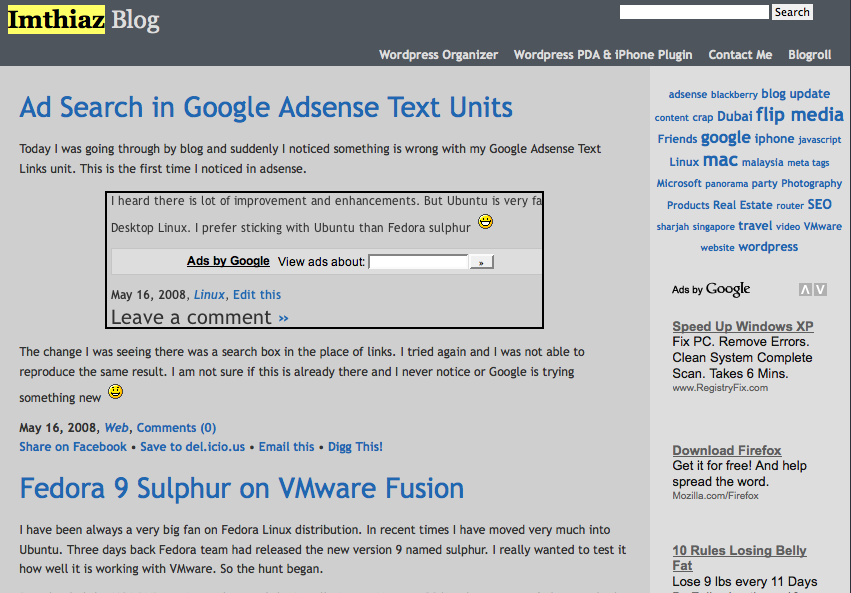Open the embedded Adsense screenshot image

(324, 260)
